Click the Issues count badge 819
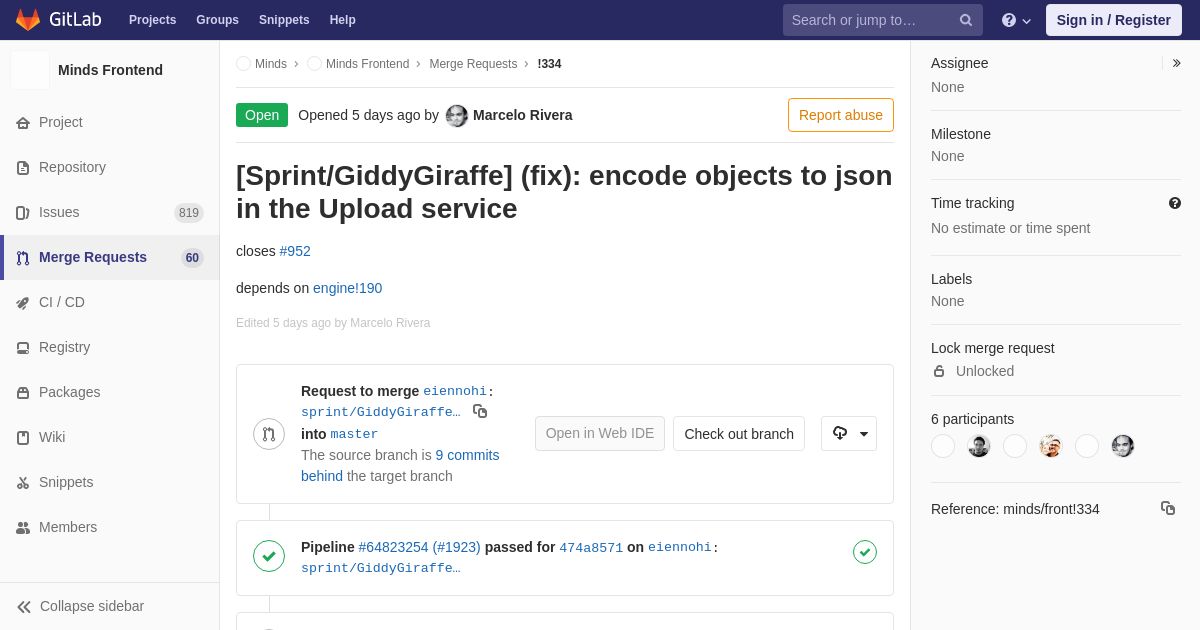The image size is (1200, 630). [x=189, y=213]
